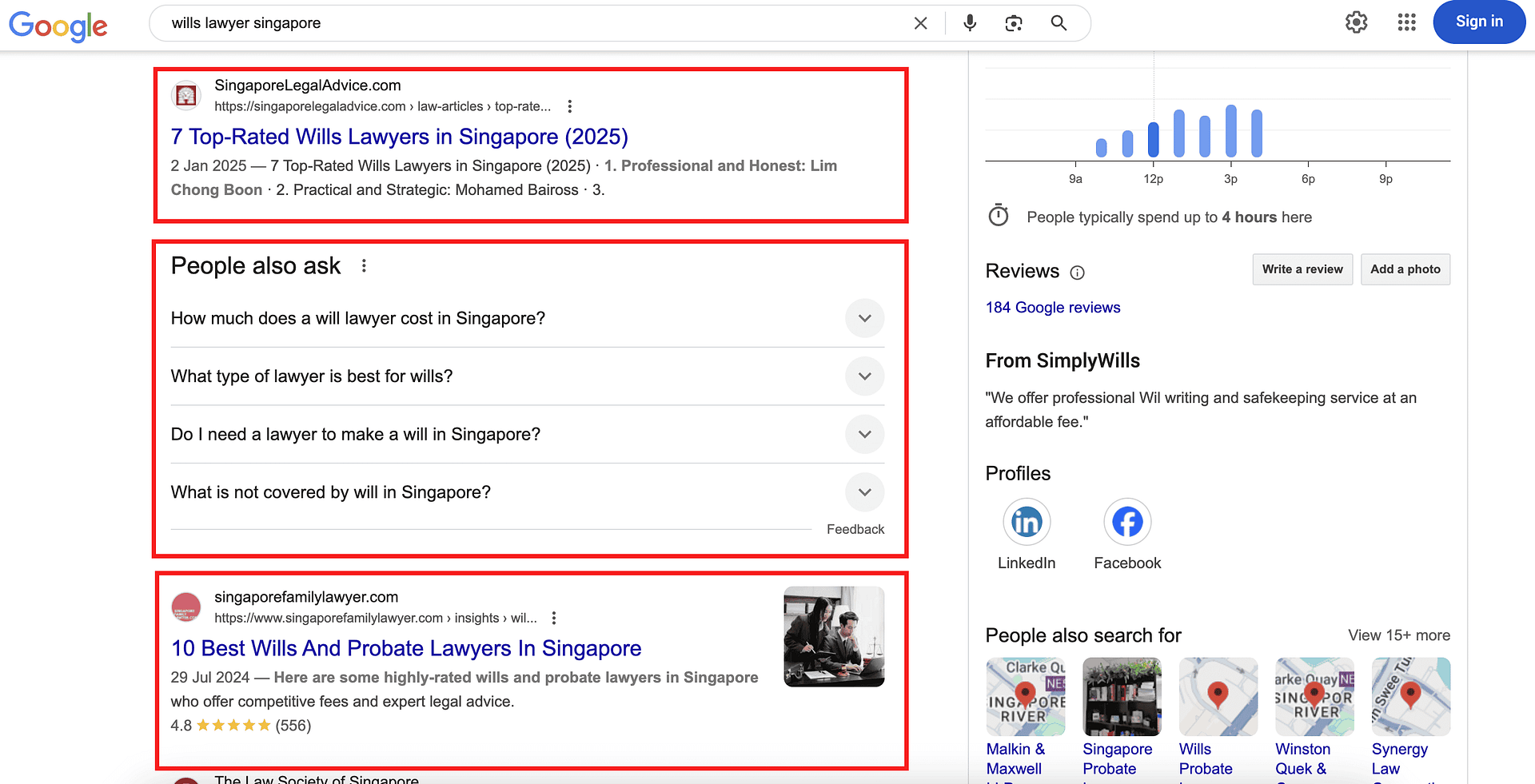Viewport: 1535px width, 784px height.
Task: Click the 'affordable fee' SimplyWills description quote
Action: pyautogui.click(x=1201, y=409)
